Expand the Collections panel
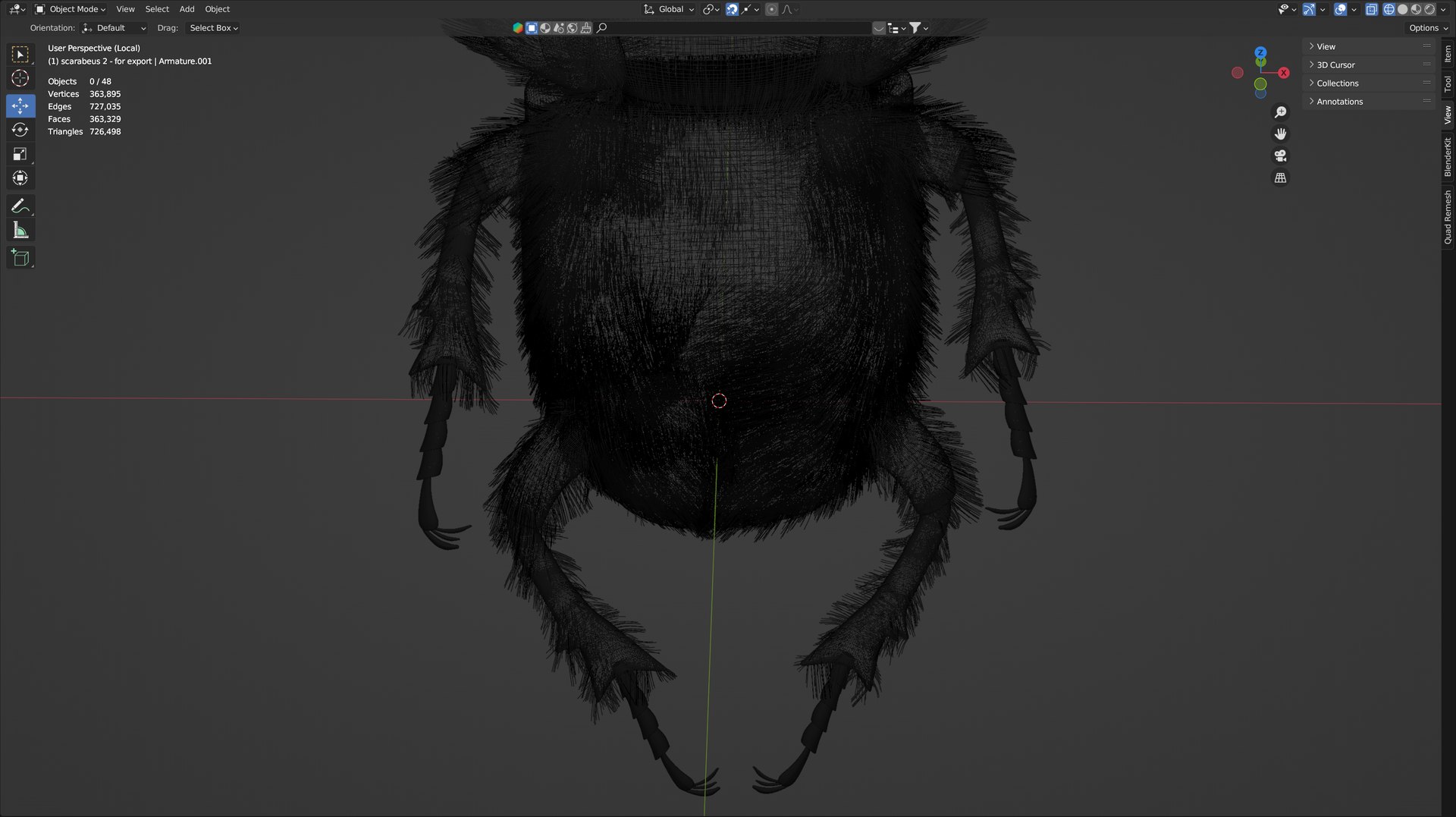Screen dimensions: 1456x817 click(x=1370, y=83)
